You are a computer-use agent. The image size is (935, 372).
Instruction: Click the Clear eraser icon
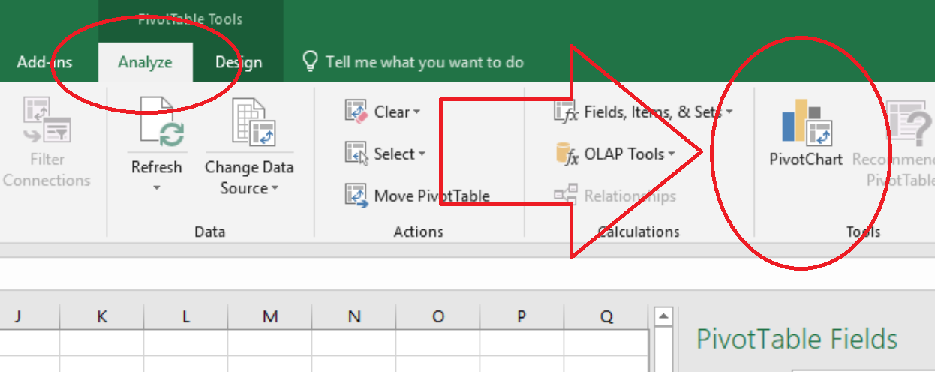(x=357, y=111)
